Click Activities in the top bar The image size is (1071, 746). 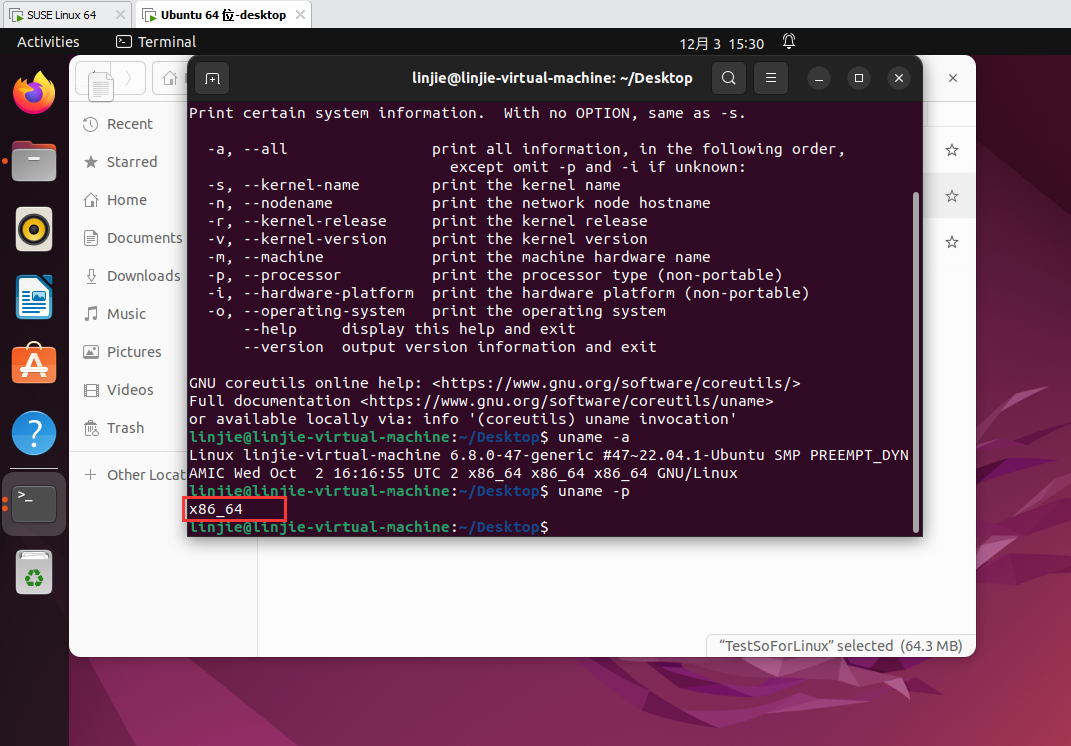coord(48,42)
